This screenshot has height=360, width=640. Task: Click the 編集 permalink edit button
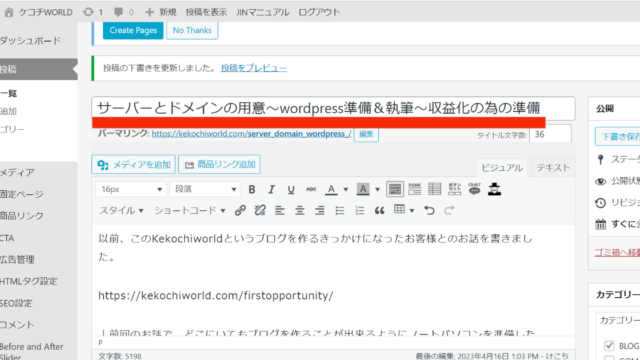tap(366, 134)
